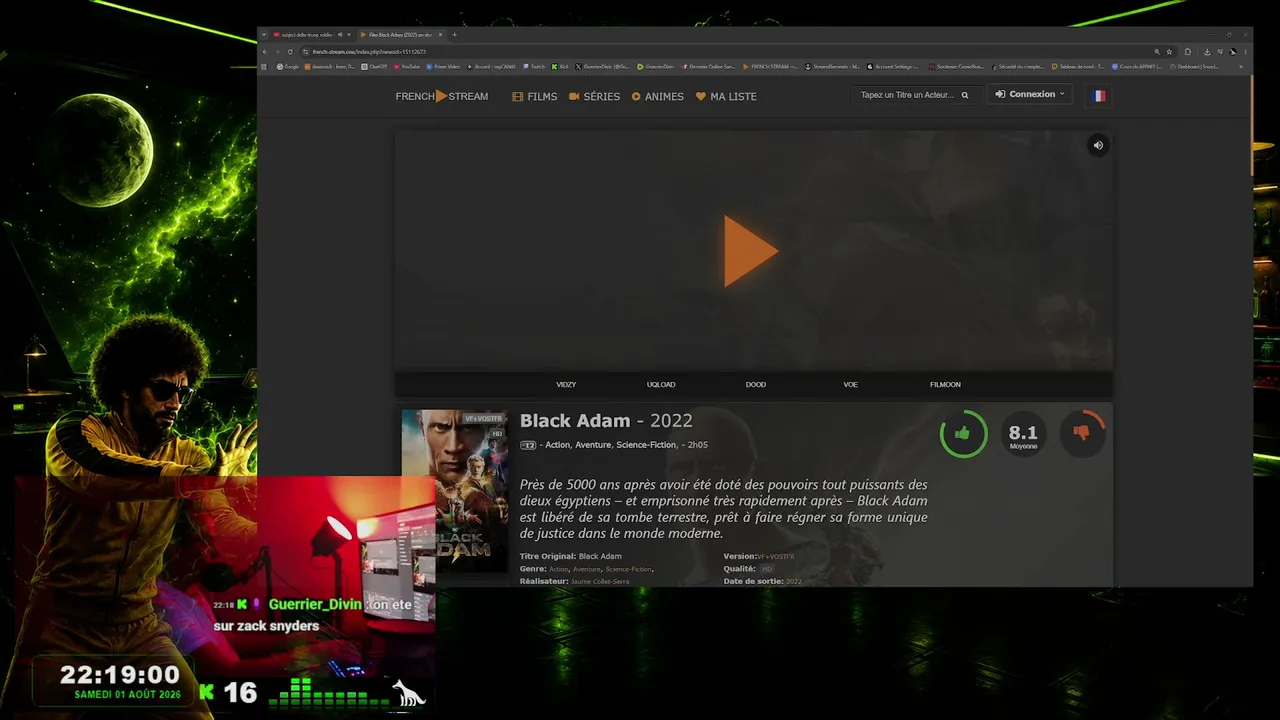Open the Science-Fiction genre link beside the -12 badge
The width and height of the screenshot is (1280, 720).
pos(646,445)
